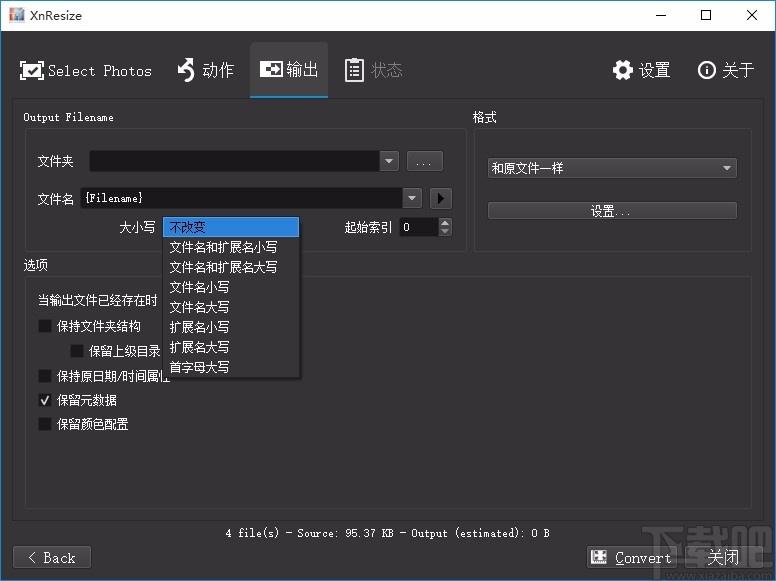Choose 文件名和扩展名大写 option
776x581 pixels.
[231, 267]
